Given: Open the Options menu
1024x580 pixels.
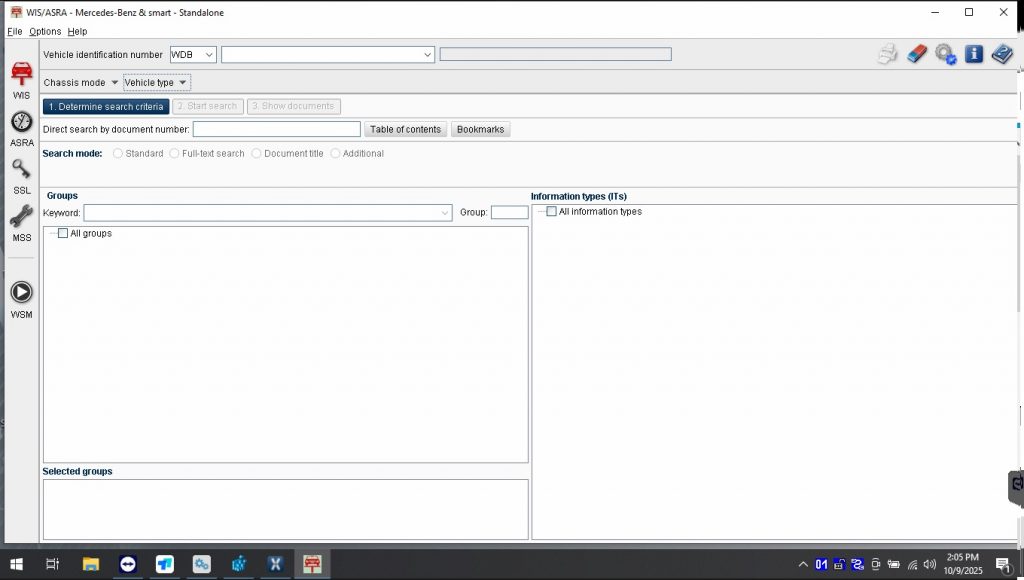Looking at the screenshot, I should point(45,31).
